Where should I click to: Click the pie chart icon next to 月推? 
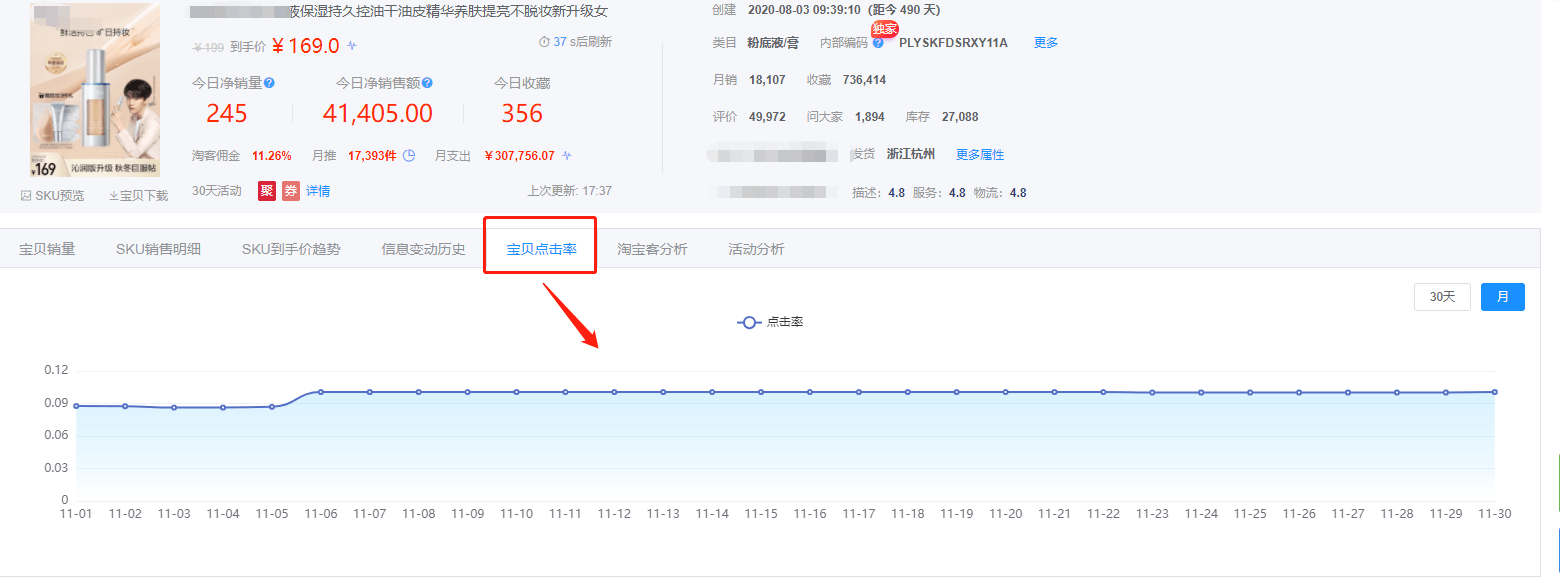[x=410, y=155]
